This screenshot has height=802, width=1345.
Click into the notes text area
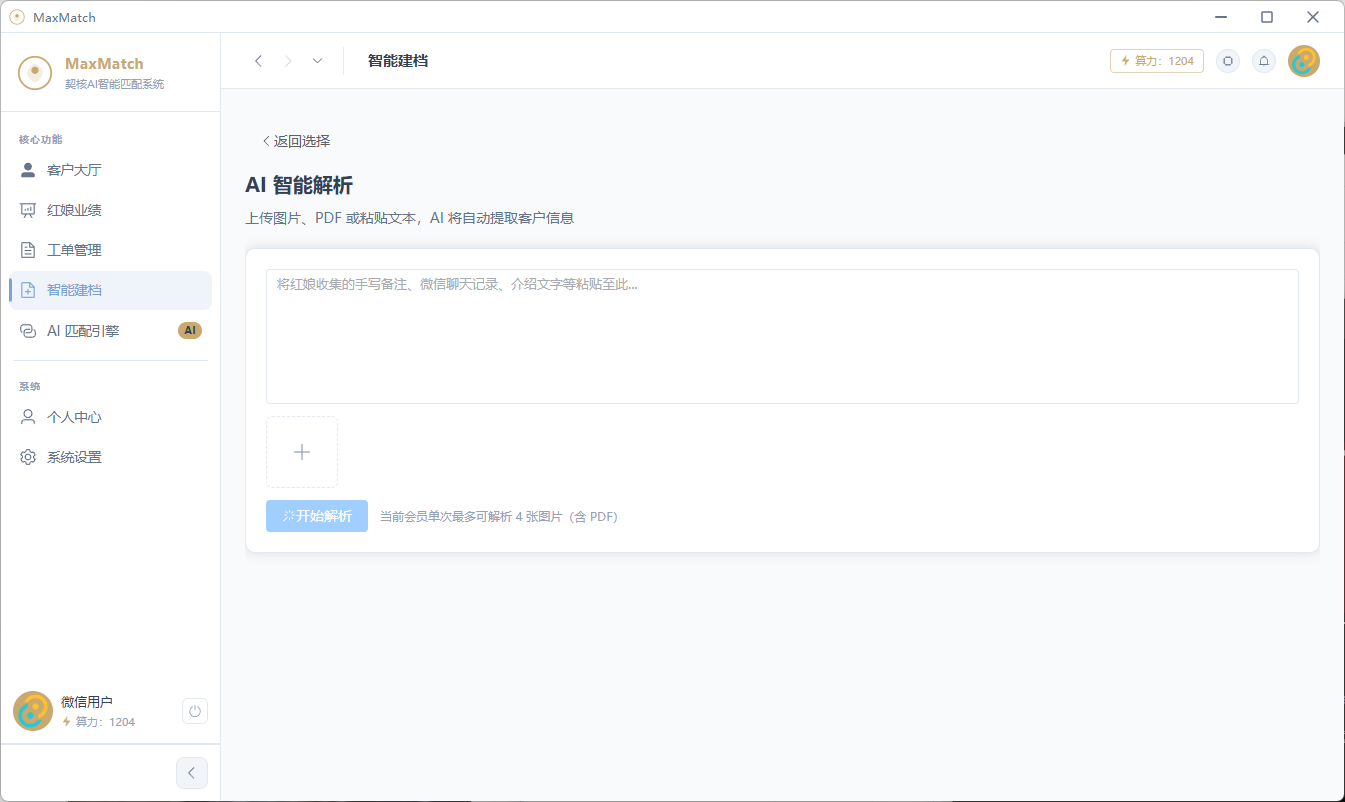[782, 336]
